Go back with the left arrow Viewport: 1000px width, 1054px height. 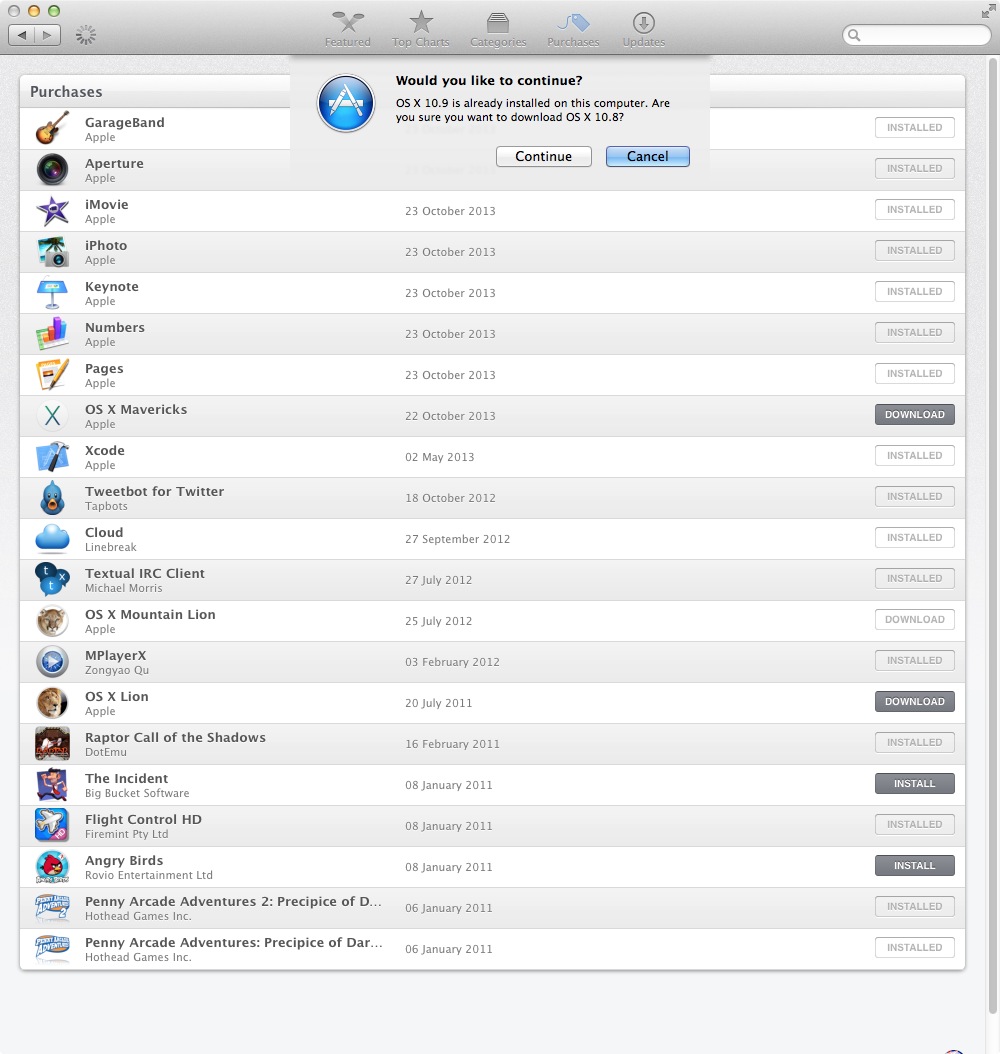(x=22, y=35)
